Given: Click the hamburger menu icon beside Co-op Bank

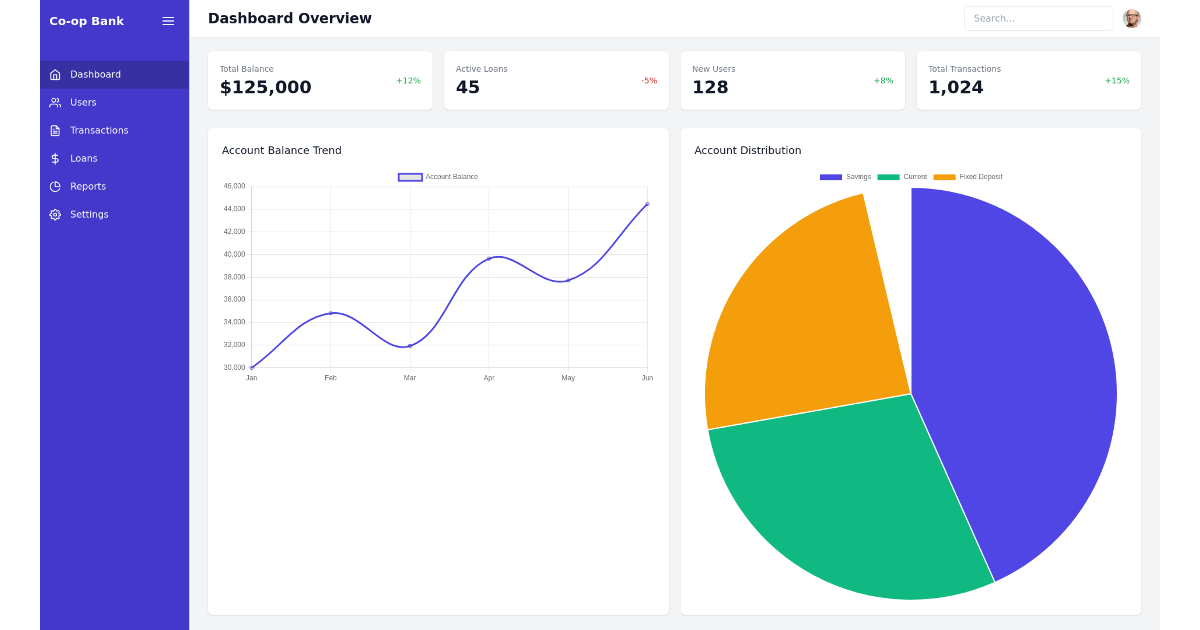Looking at the screenshot, I should 167,20.
